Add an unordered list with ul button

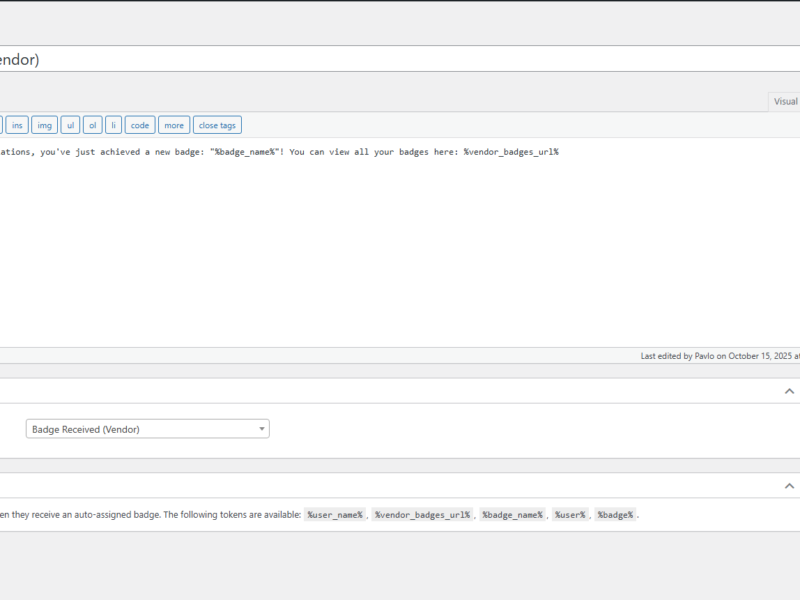tap(70, 125)
